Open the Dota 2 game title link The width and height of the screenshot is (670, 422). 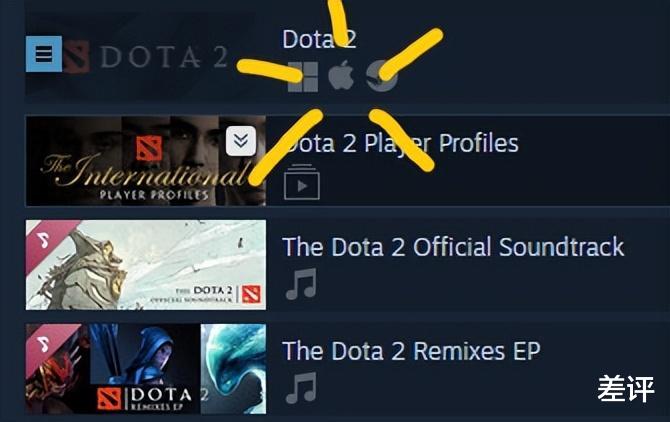[319, 39]
